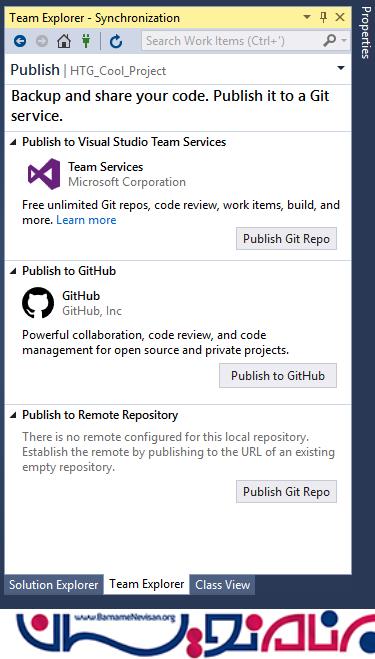The image size is (375, 659).
Task: Open the Publish page dropdown arrow
Action: [x=341, y=68]
